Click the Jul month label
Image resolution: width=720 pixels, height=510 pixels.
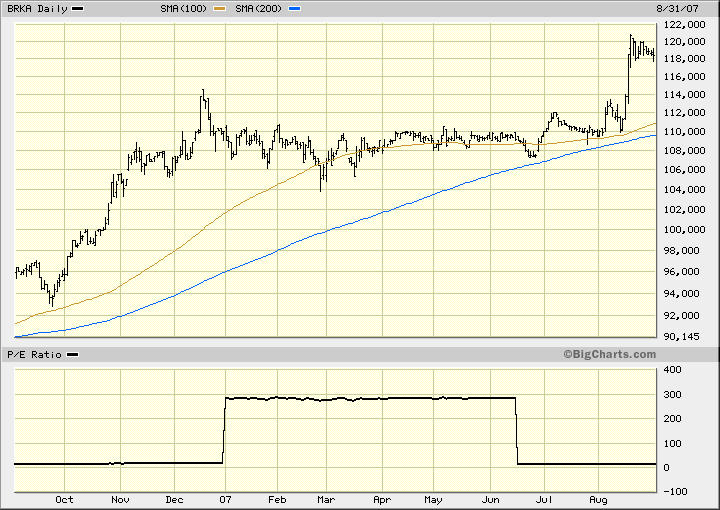pyautogui.click(x=544, y=499)
